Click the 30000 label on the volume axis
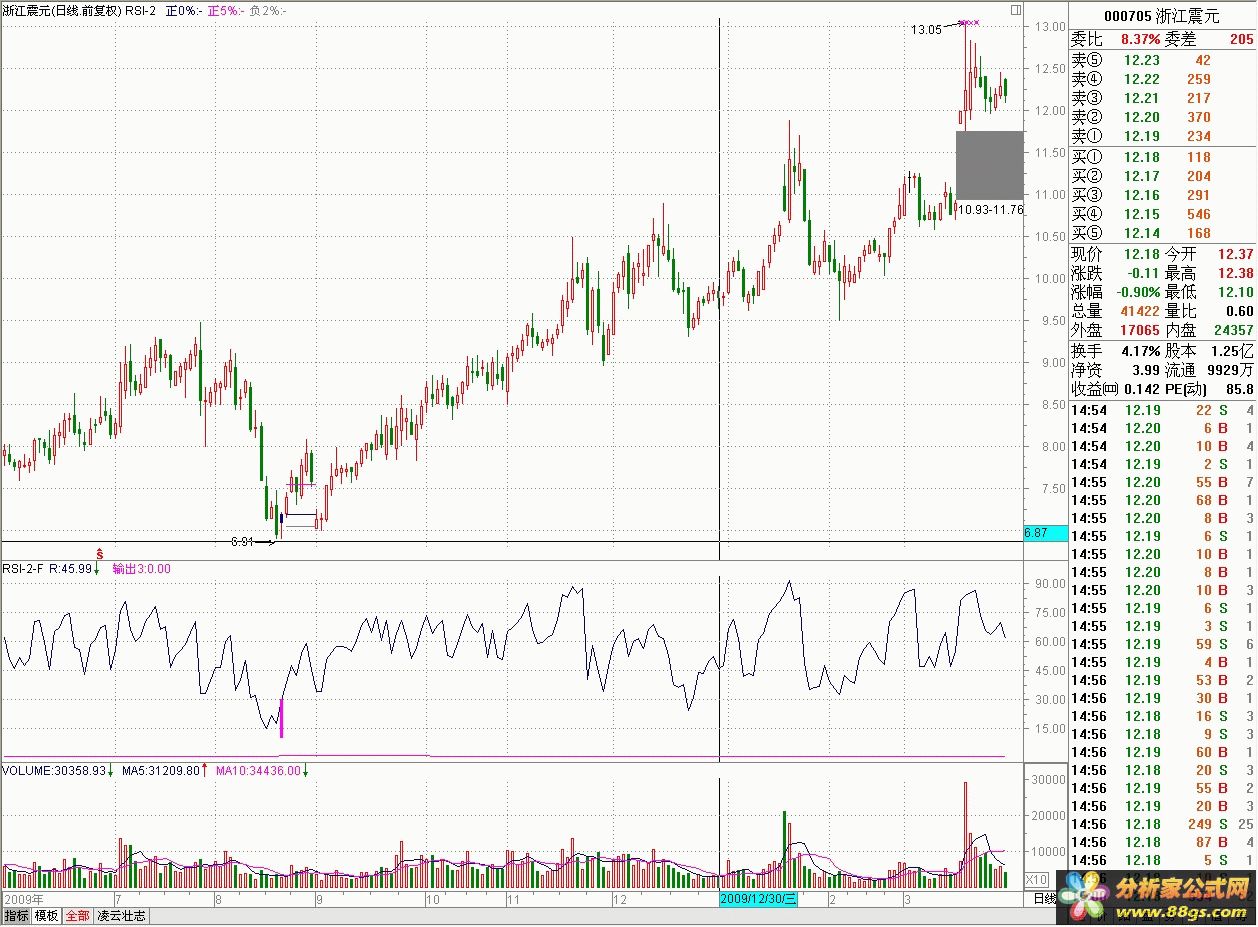Screen dimensions: 1258x927 coord(1046,779)
